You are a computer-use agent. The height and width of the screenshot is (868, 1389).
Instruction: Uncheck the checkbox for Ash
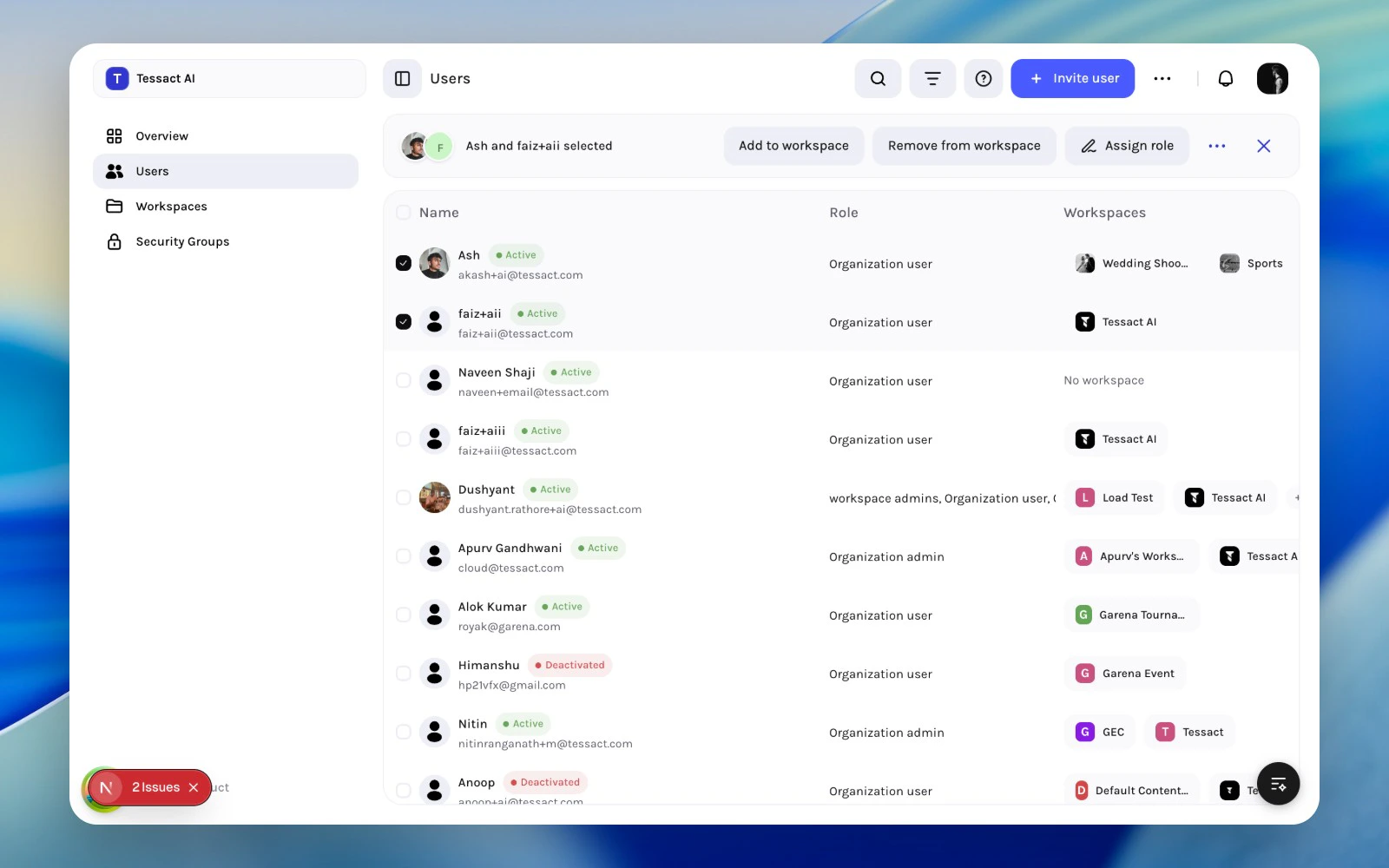[x=404, y=263]
